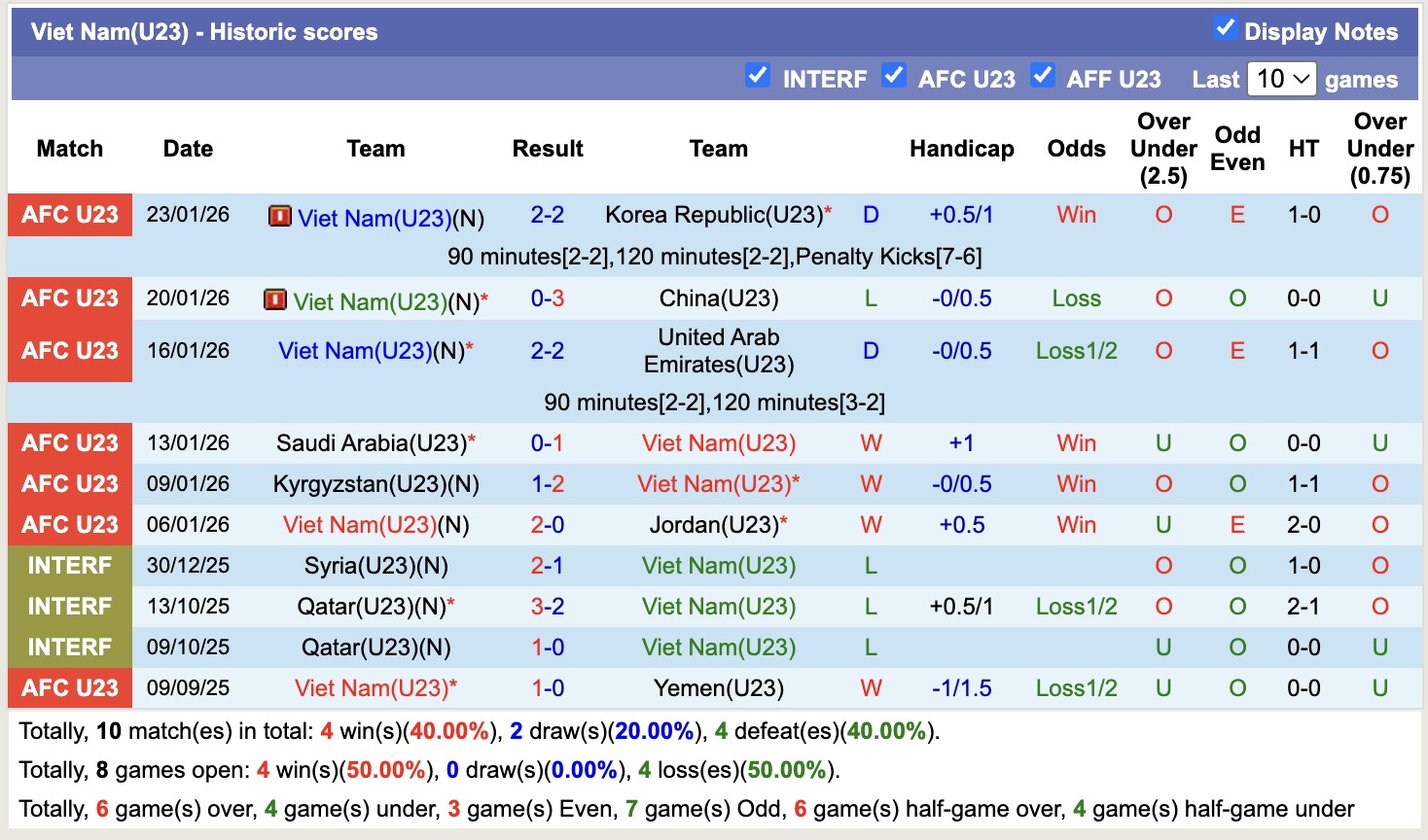Open the Korea Republic(U23) team link

[713, 215]
